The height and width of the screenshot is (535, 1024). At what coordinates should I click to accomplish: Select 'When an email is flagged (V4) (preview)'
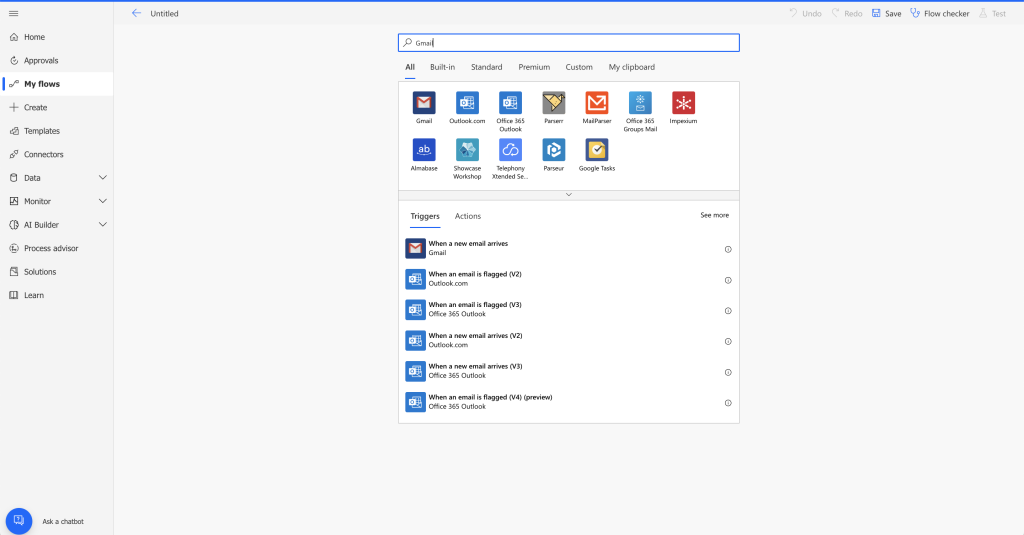point(569,402)
